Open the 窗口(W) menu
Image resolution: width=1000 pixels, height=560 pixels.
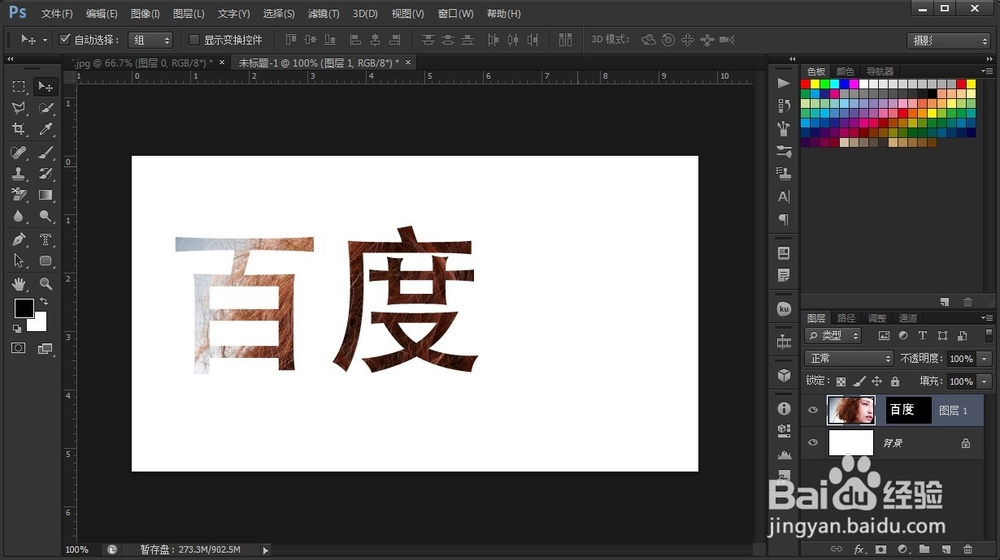(455, 13)
